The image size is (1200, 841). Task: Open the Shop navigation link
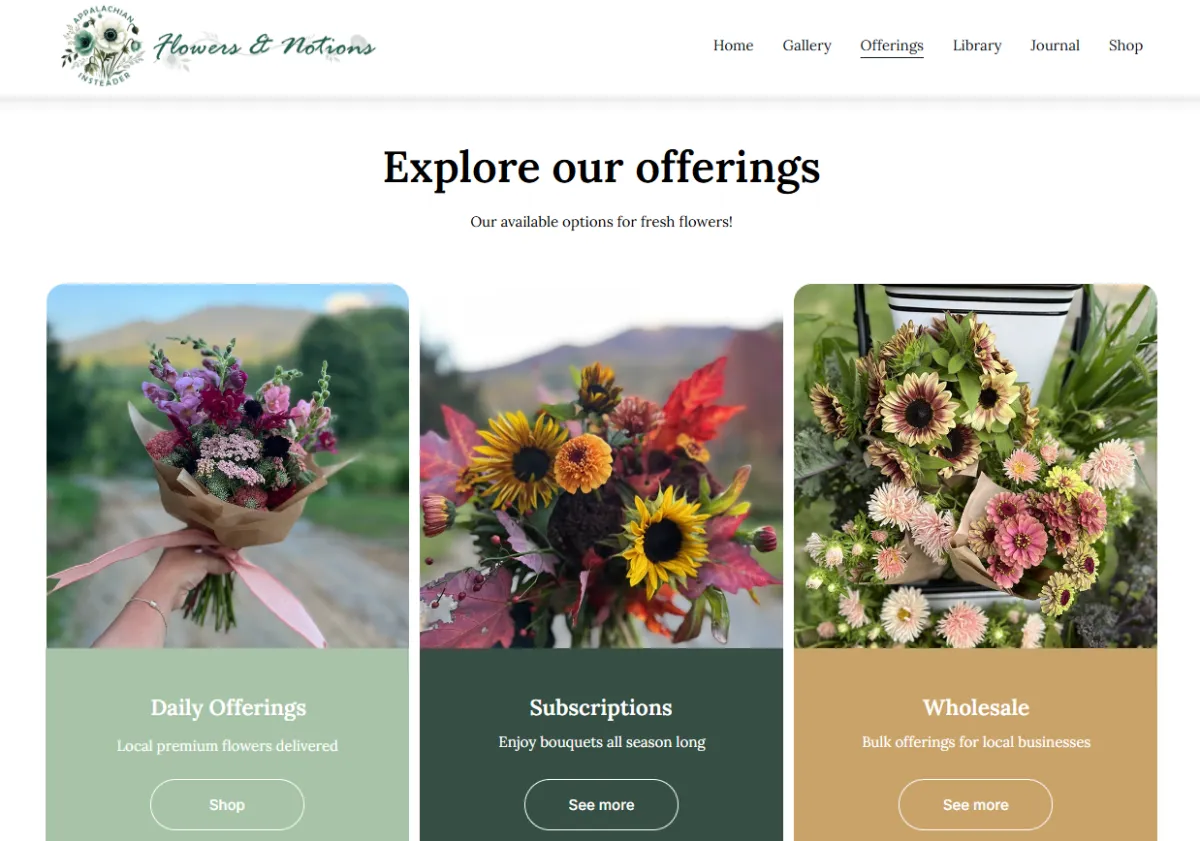coord(1126,45)
